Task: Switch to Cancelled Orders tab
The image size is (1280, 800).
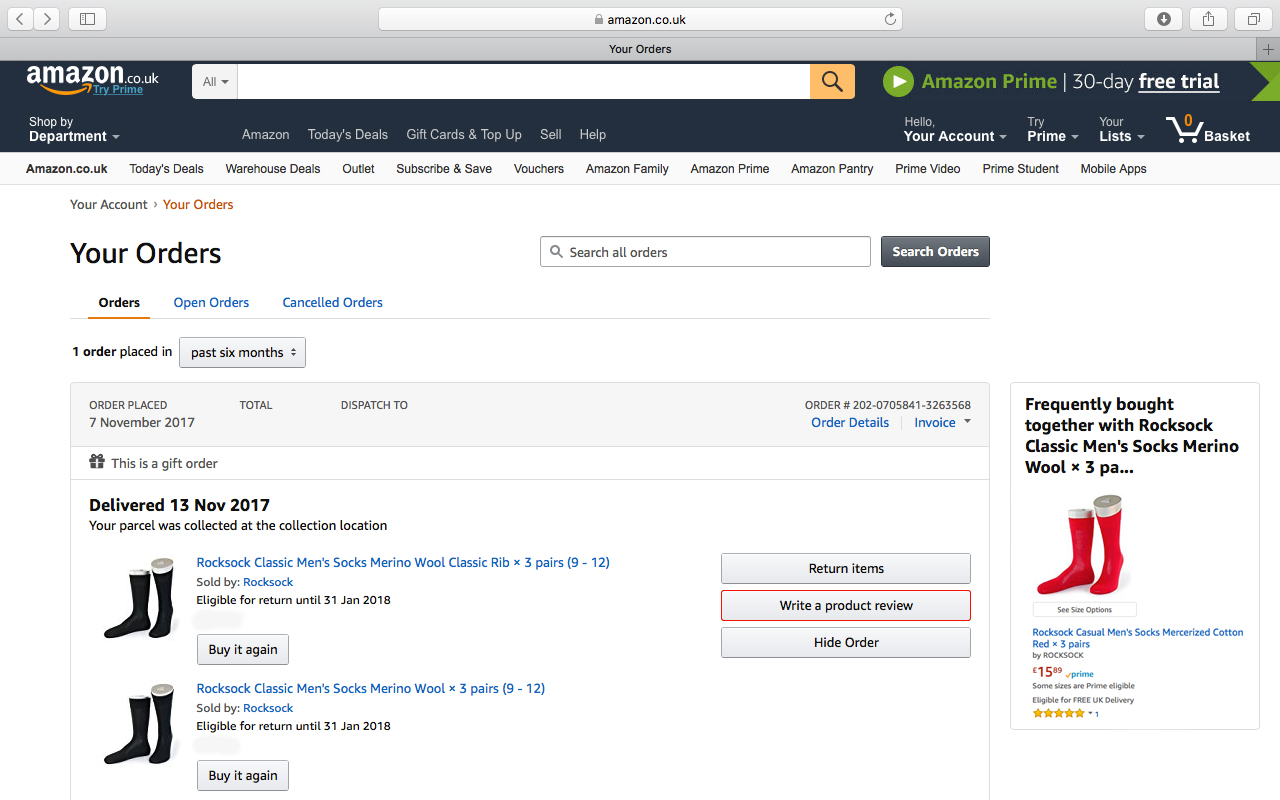Action: [x=332, y=302]
